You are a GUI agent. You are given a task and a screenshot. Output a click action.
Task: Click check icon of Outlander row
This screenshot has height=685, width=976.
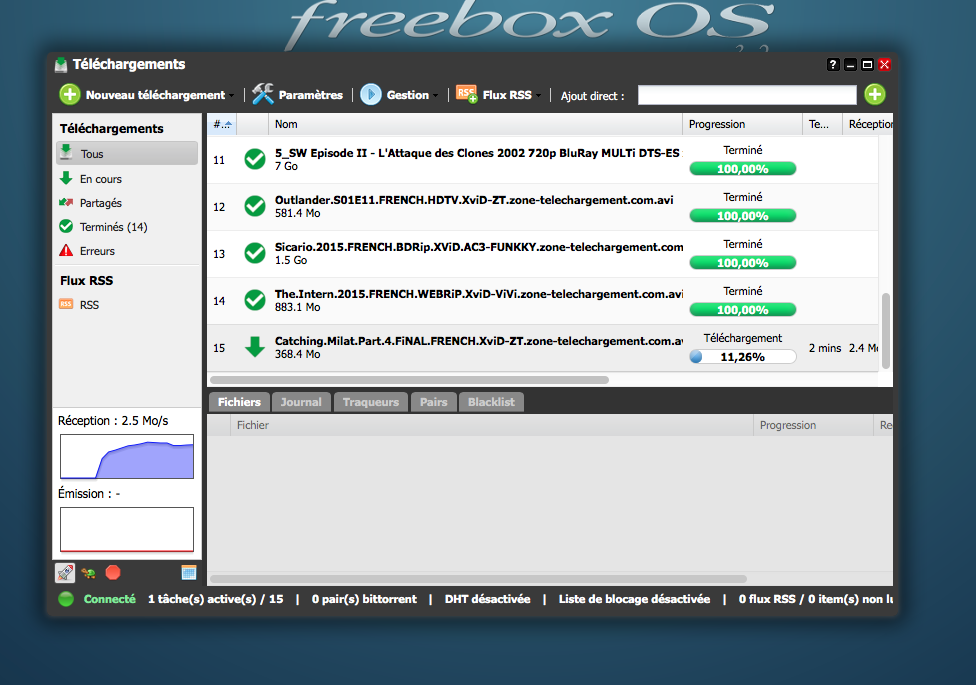(x=255, y=206)
